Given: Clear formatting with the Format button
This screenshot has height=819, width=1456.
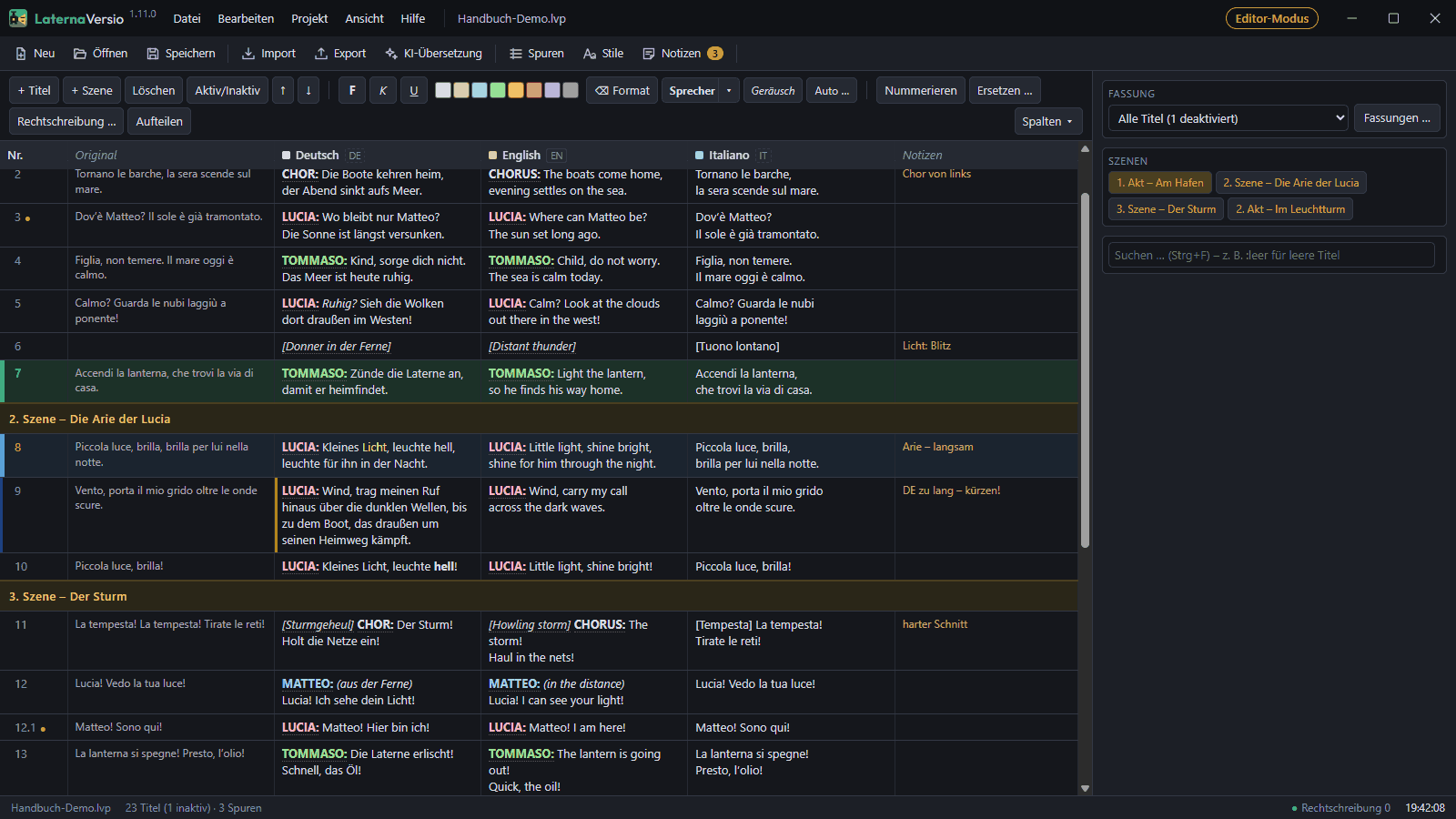Looking at the screenshot, I should click(622, 91).
